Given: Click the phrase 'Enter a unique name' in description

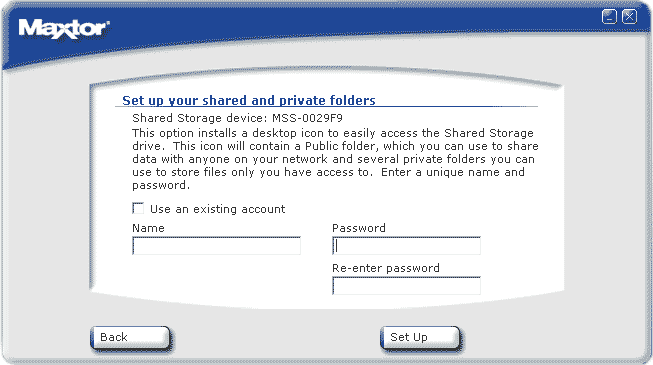Looking at the screenshot, I should (x=440, y=172).
